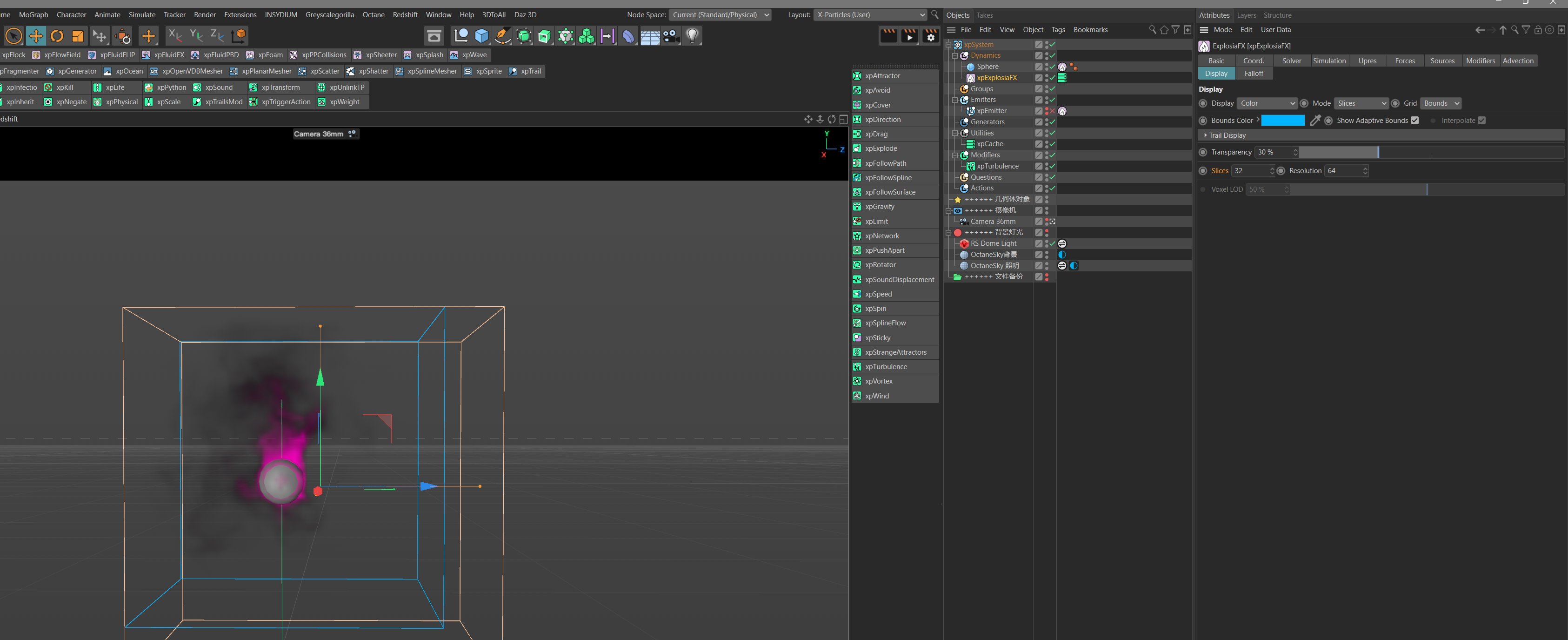Activate the Move tool
Screen dimensions: 1568x640
(36, 36)
